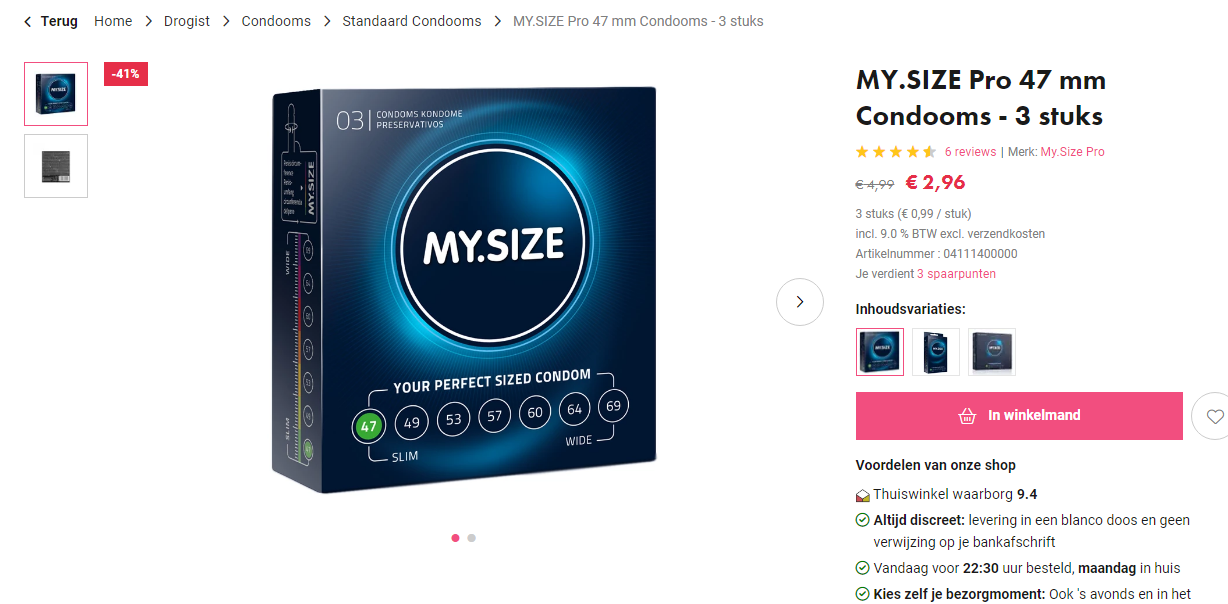Click the heart wishlist icon
The image size is (1228, 604).
coord(1214,416)
